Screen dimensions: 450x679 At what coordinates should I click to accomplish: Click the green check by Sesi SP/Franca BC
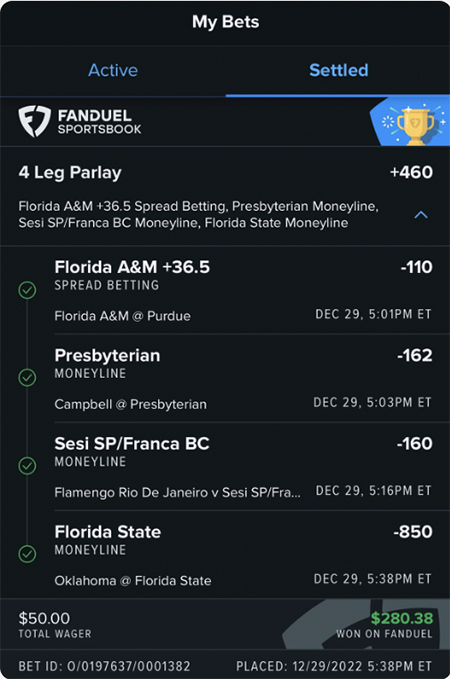coord(27,466)
